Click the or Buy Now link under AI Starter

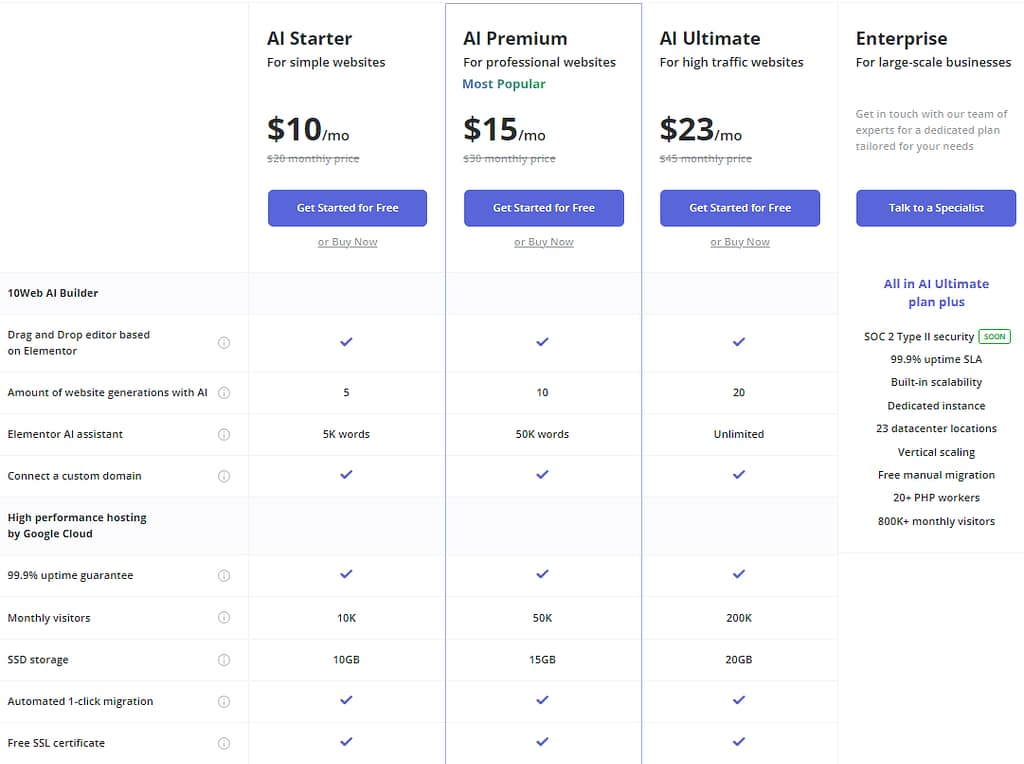(346, 241)
